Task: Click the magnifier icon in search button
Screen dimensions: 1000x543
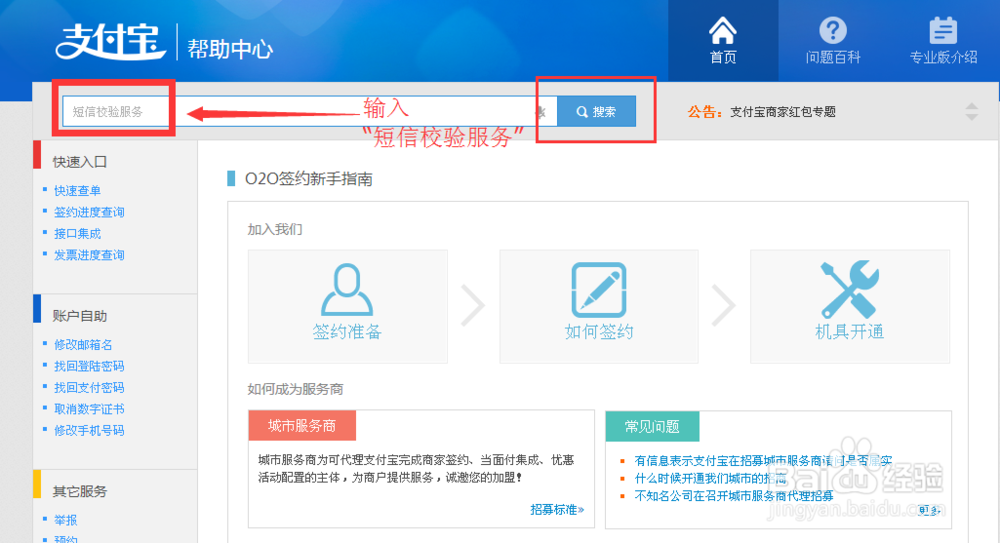Action: (582, 112)
